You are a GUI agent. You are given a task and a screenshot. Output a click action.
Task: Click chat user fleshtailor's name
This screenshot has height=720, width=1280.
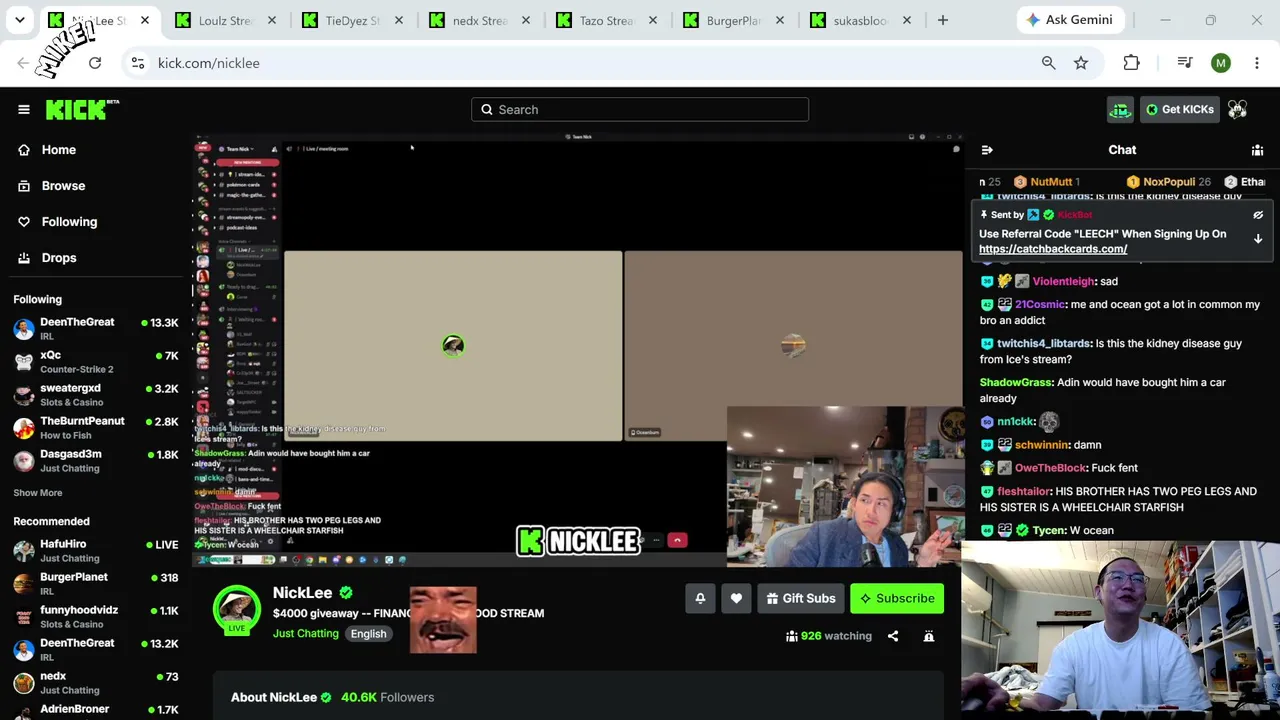click(x=1023, y=492)
